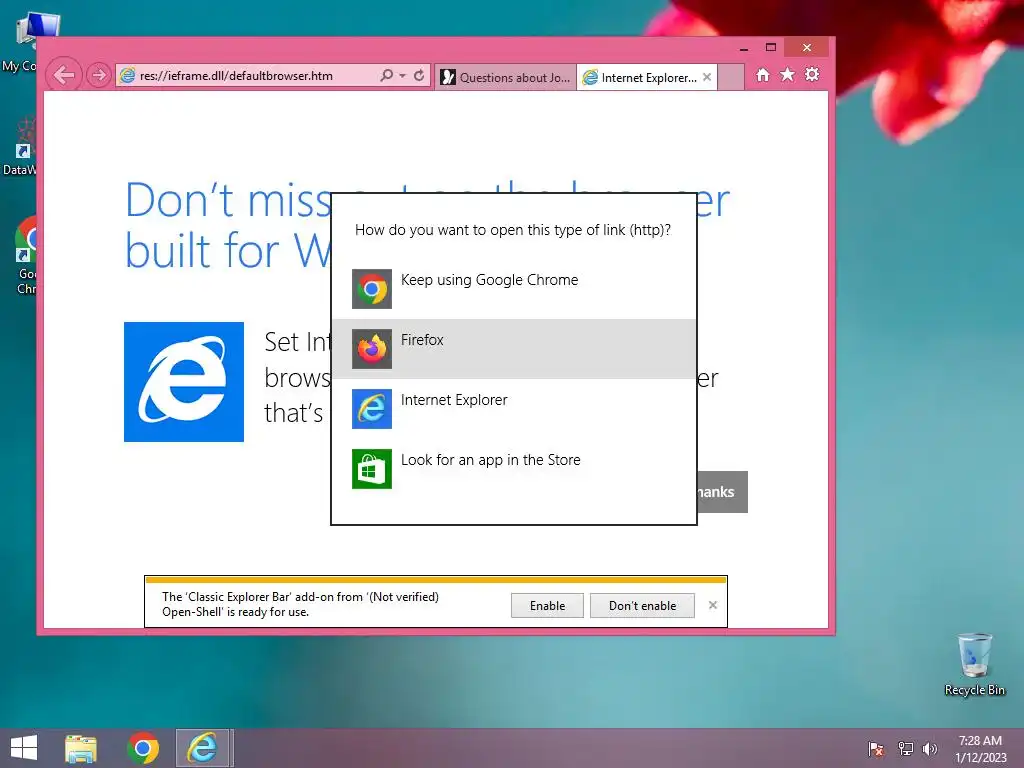1024x768 pixels.
Task: Click the Google Chrome icon in dialog
Action: [372, 289]
